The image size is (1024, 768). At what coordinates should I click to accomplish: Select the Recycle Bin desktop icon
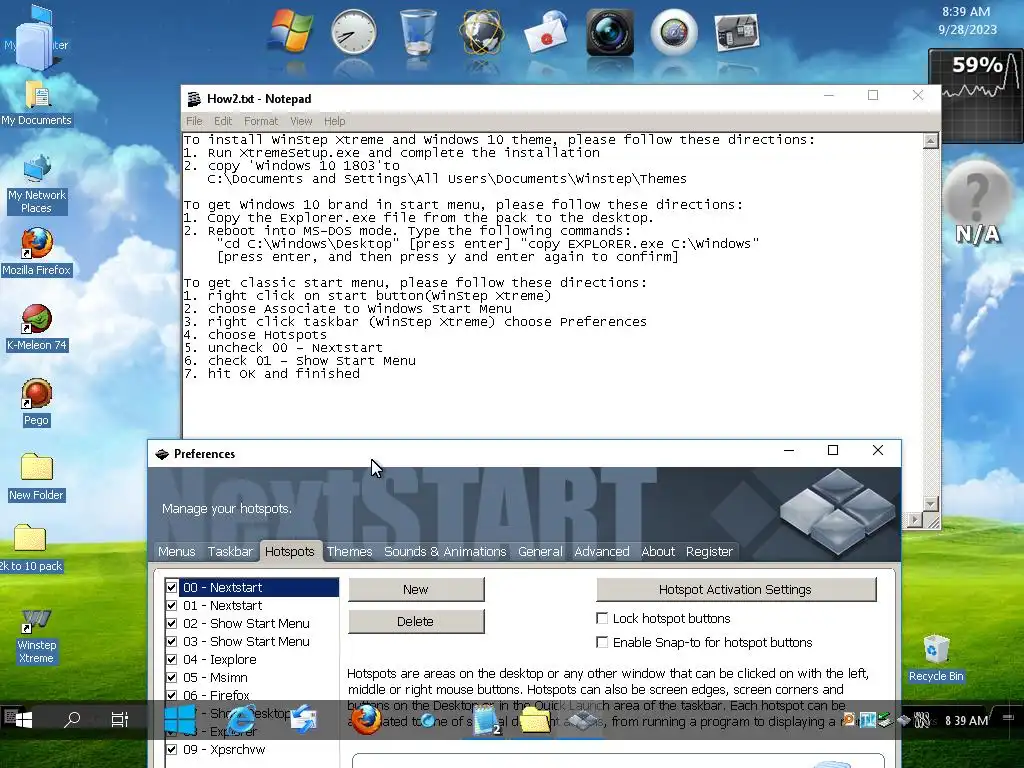coord(936,658)
